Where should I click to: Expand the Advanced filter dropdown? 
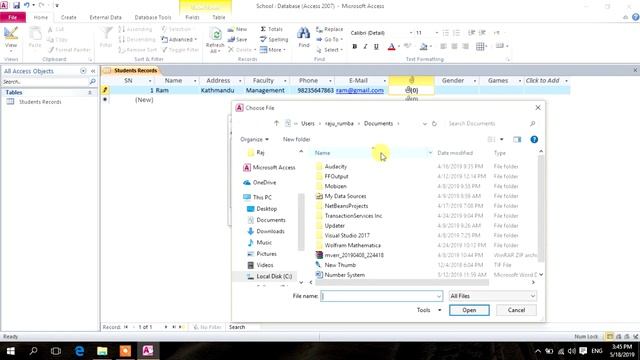pos(179,39)
